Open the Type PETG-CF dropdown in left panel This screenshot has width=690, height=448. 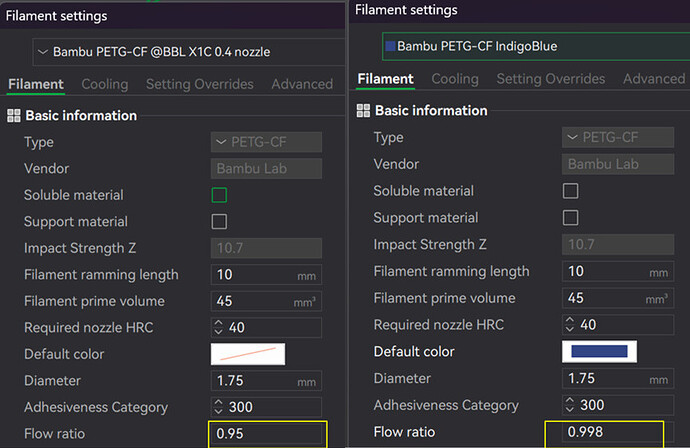click(266, 142)
